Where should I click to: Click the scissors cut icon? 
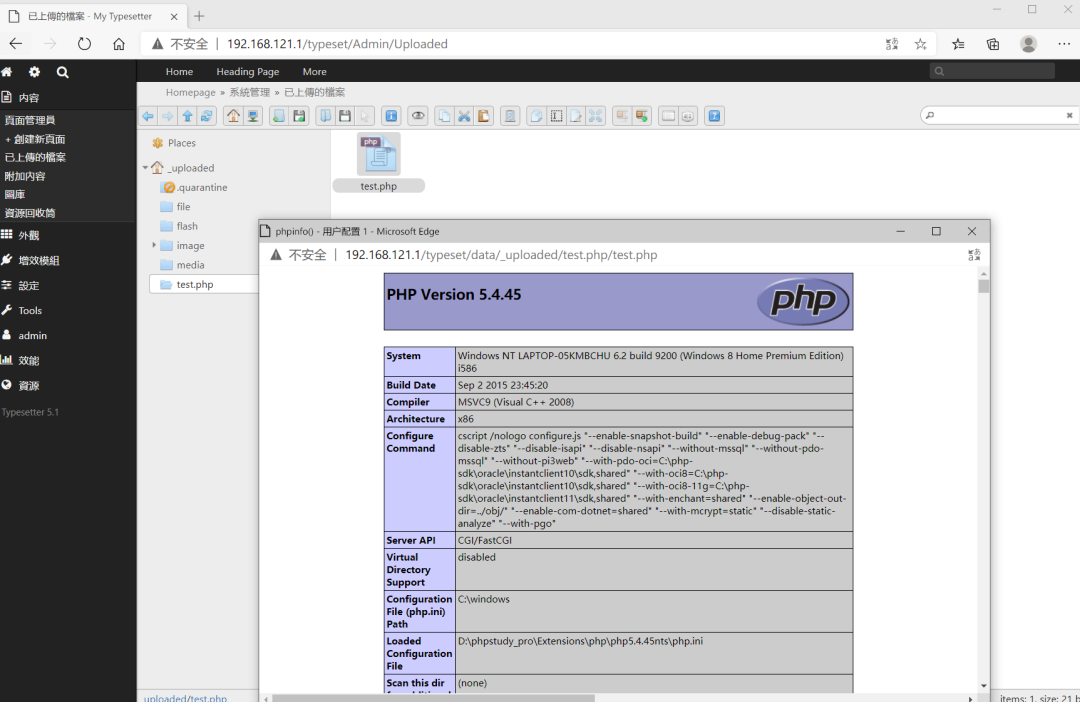[464, 116]
